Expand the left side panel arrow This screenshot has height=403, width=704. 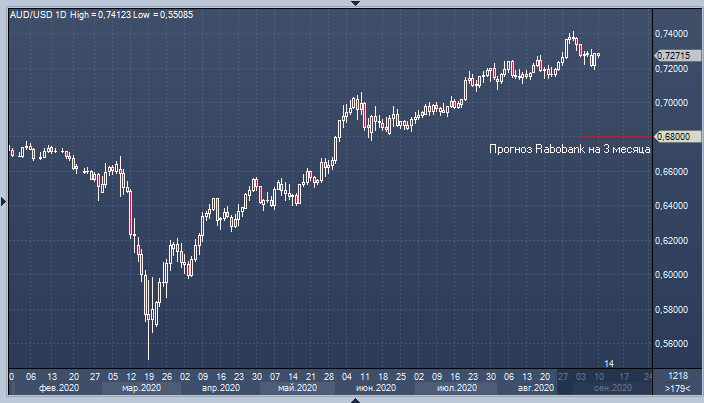tap(3, 202)
